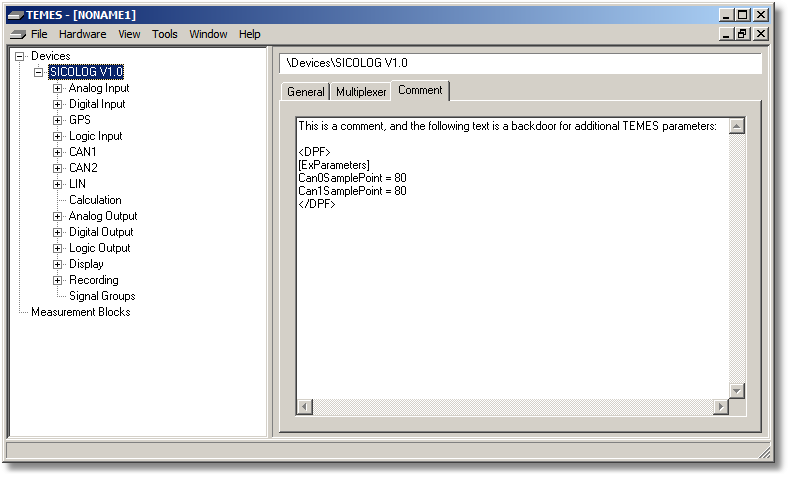Select the CAN1 tree item
Image resolution: width=789 pixels, height=477 pixels.
click(x=83, y=152)
